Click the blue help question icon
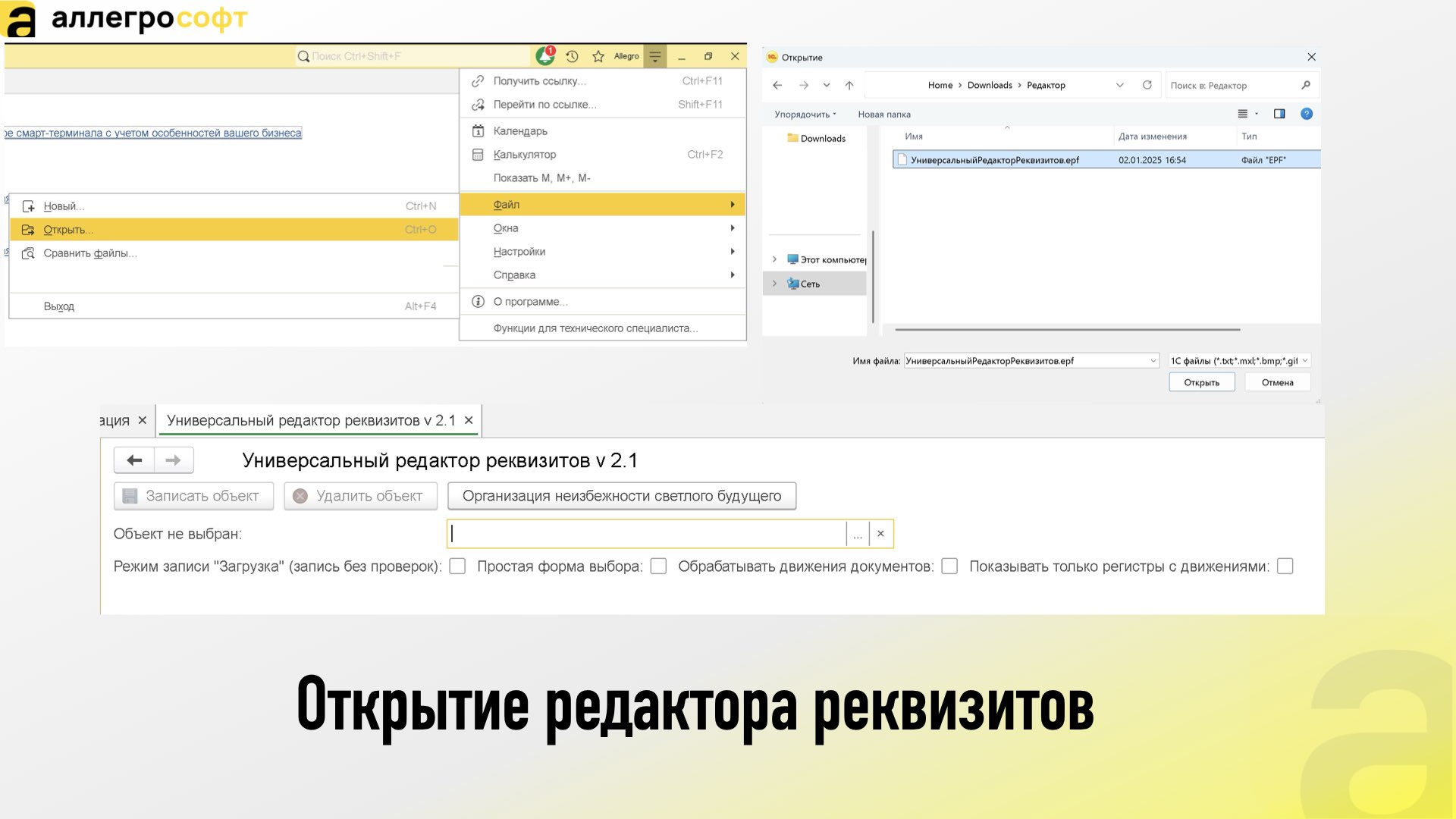Image resolution: width=1456 pixels, height=819 pixels. point(1307,114)
